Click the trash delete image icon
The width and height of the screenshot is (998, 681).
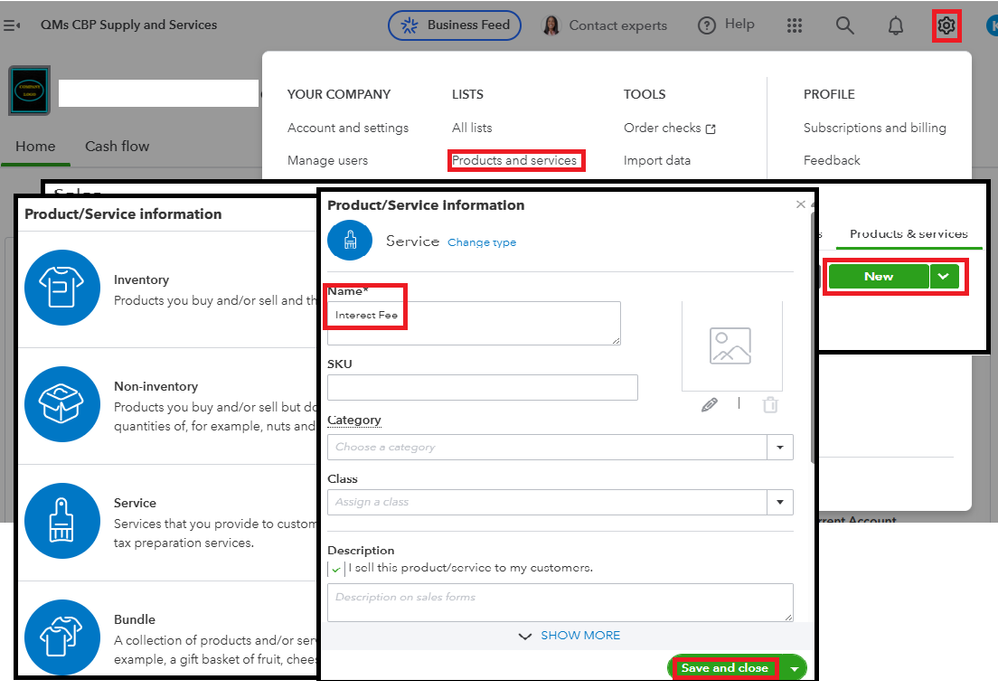pos(770,405)
